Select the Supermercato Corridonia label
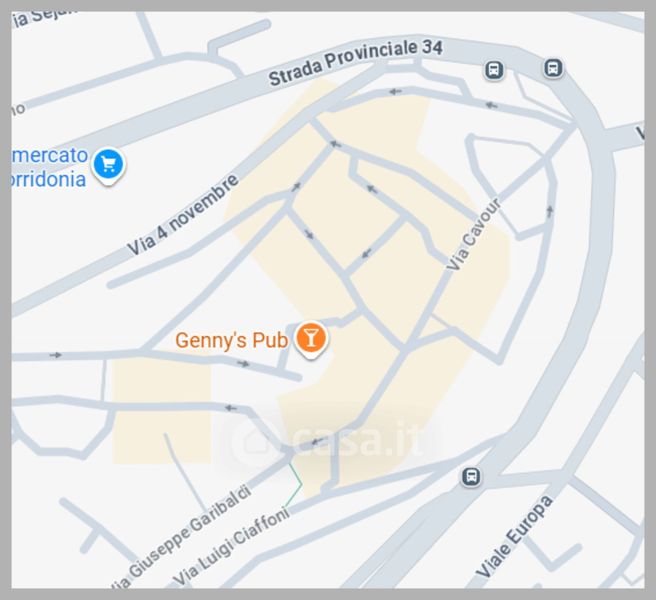The image size is (656, 600). [x=49, y=167]
